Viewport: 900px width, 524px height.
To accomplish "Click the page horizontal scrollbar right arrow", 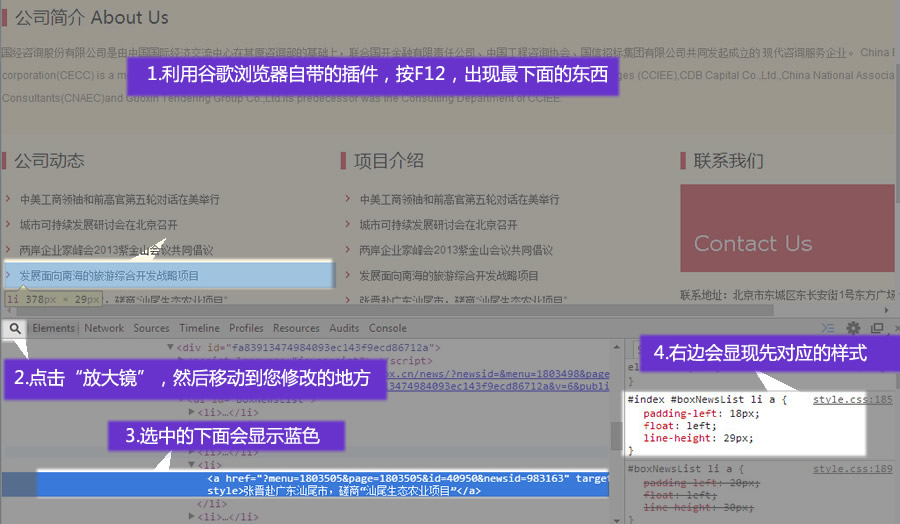I will pyautogui.click(x=886, y=310).
